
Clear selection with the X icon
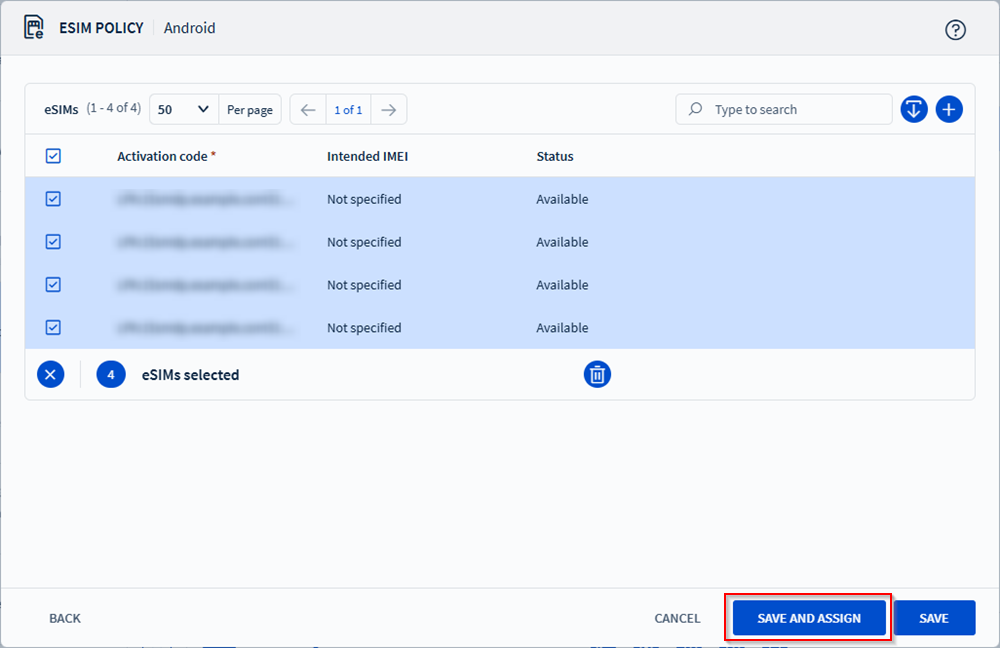51,375
